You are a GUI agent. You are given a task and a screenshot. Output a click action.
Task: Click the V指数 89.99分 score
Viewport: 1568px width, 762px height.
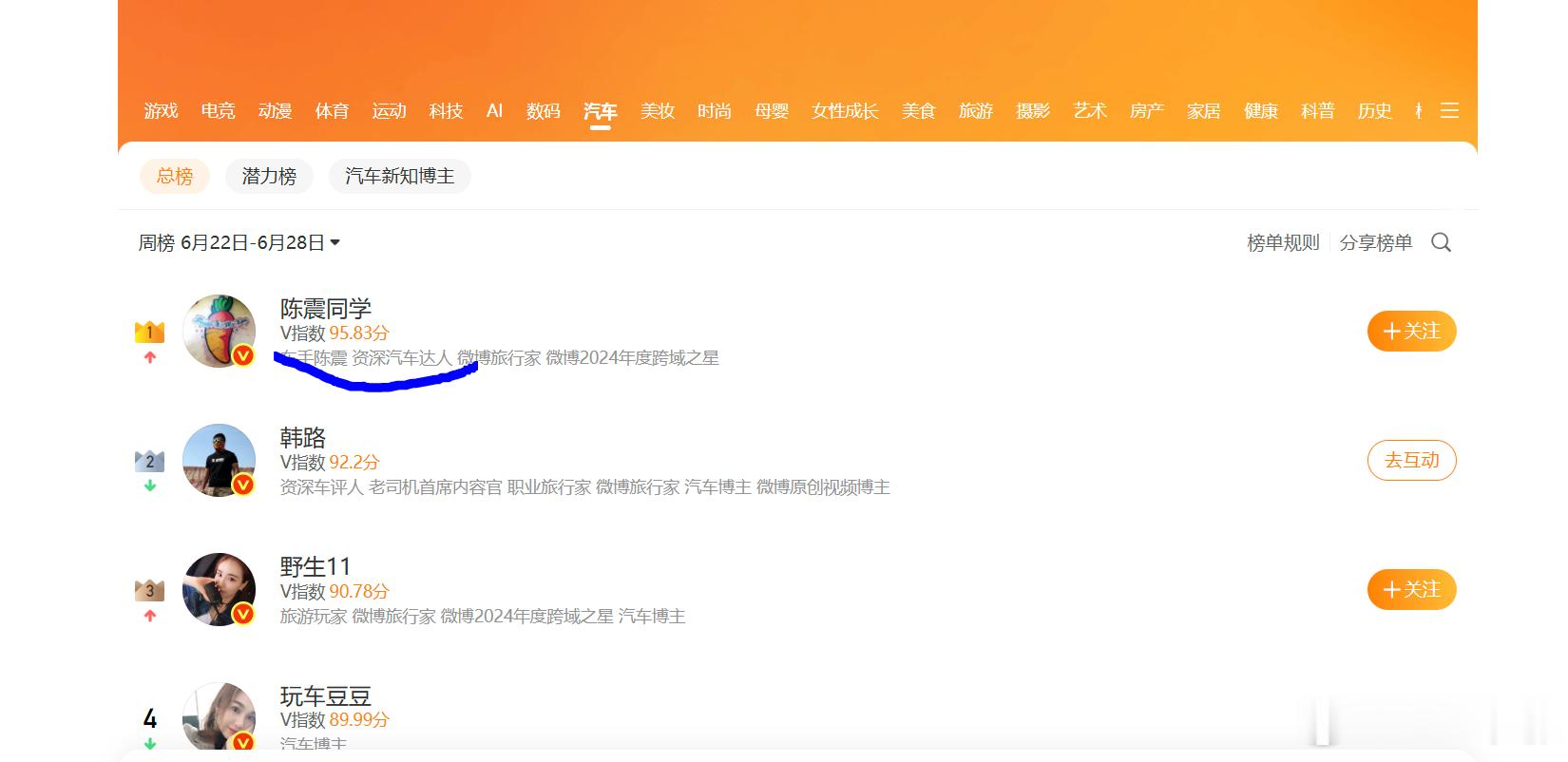coord(335,720)
